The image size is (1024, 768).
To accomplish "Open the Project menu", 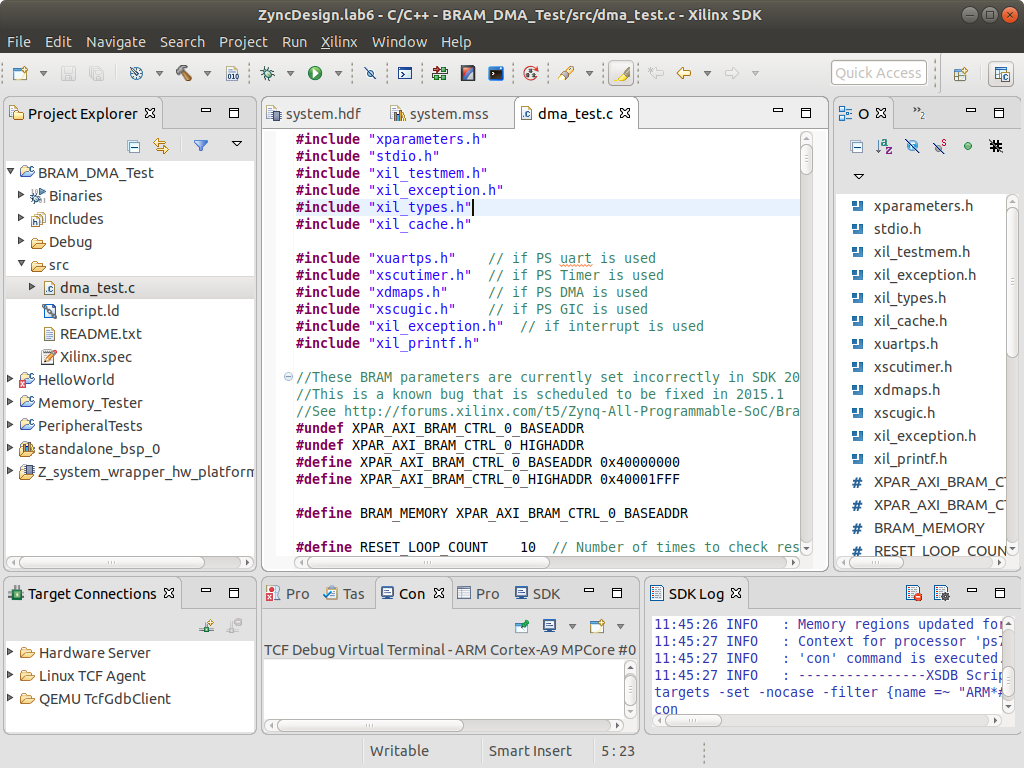I will click(x=243, y=42).
